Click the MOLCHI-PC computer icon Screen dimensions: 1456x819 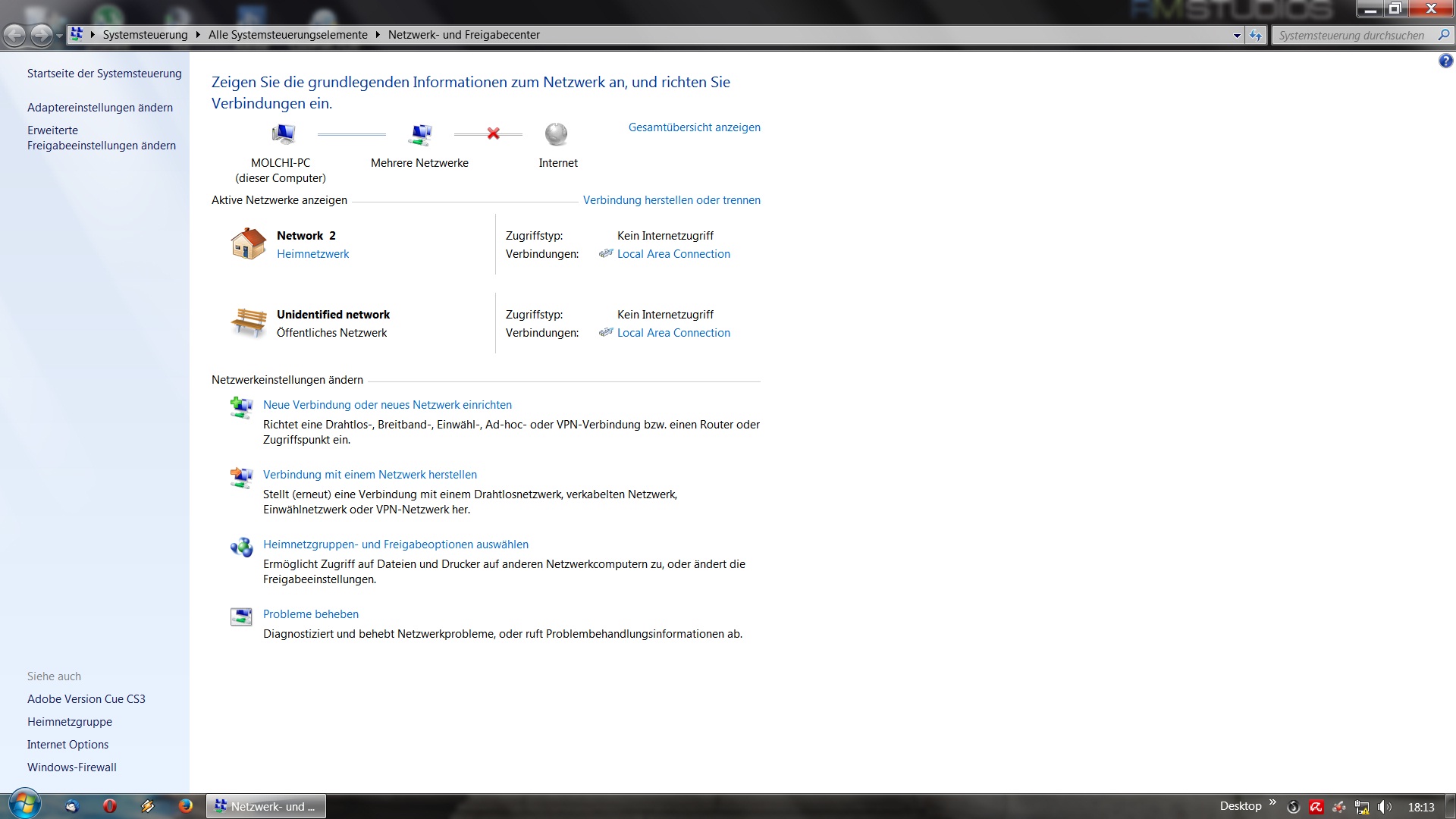(283, 134)
